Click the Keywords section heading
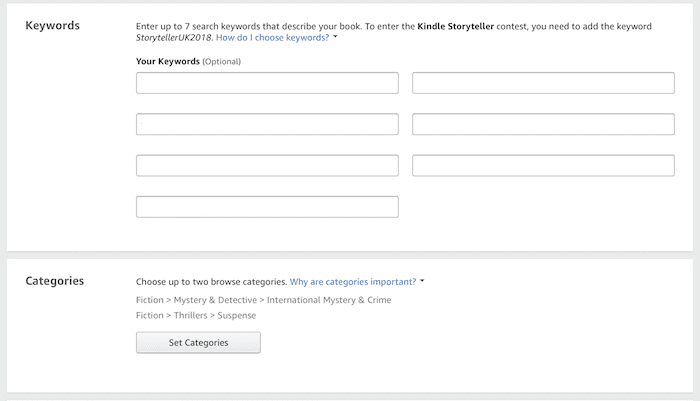 [x=52, y=25]
